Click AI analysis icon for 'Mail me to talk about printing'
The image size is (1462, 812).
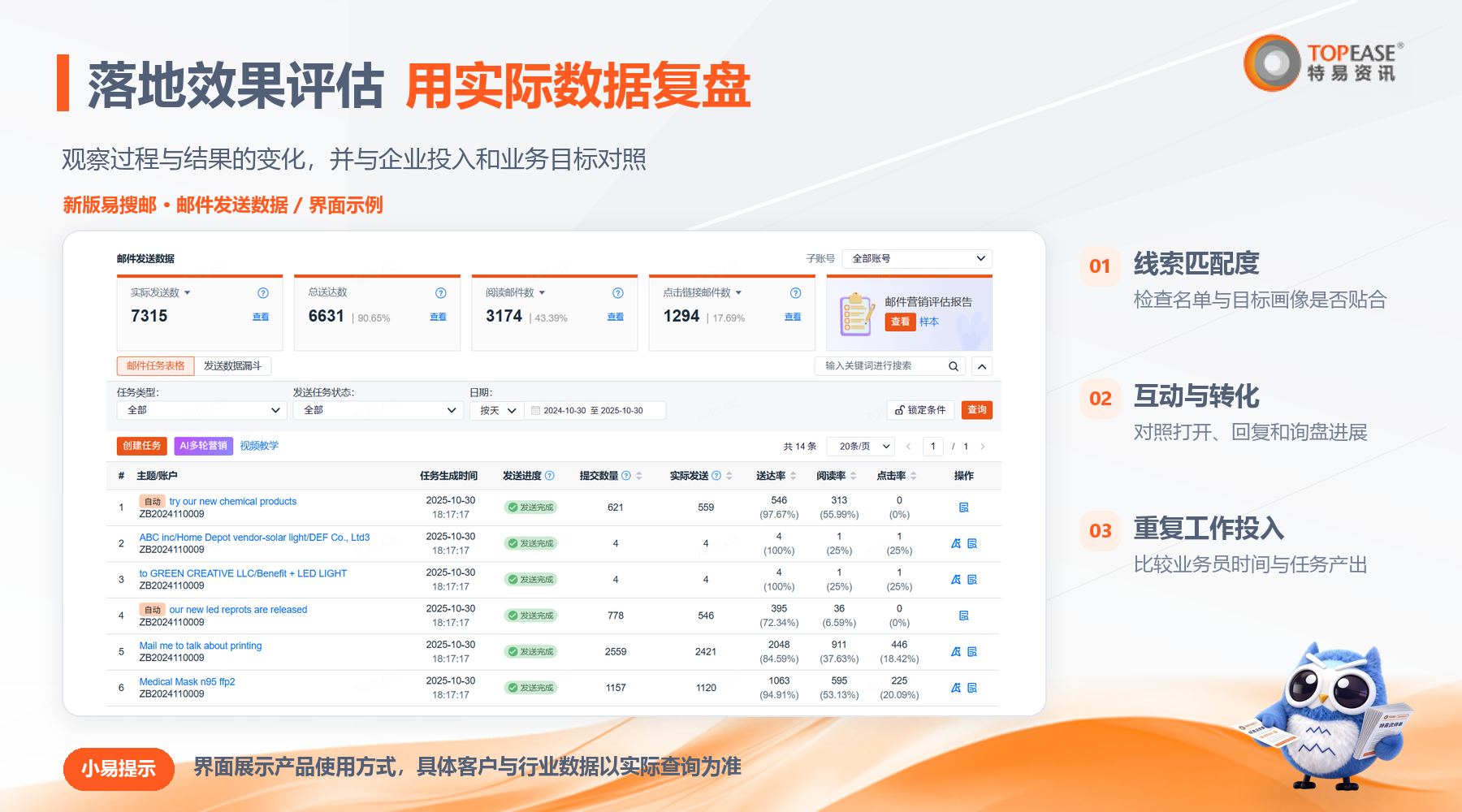click(x=956, y=652)
